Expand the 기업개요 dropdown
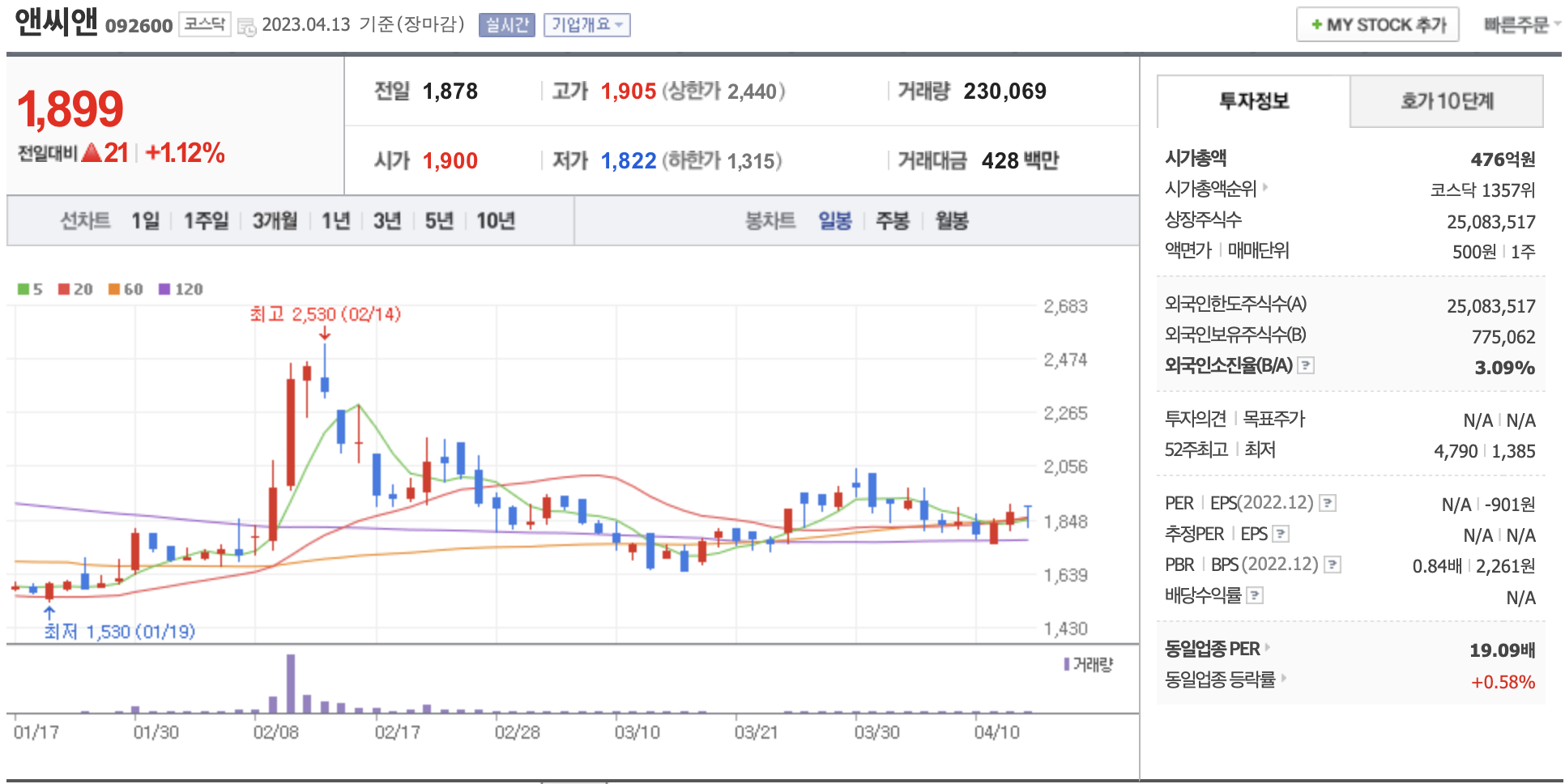1565x784 pixels. pos(586,25)
